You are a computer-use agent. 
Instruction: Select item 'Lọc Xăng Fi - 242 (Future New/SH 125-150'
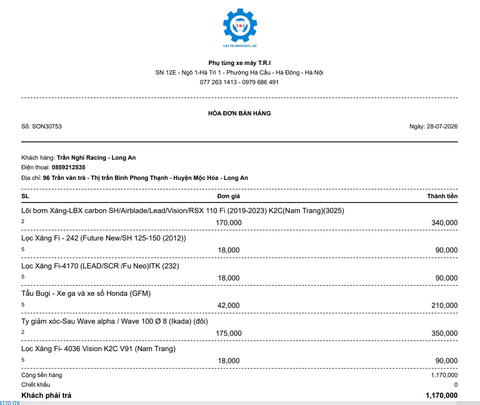[104, 238]
